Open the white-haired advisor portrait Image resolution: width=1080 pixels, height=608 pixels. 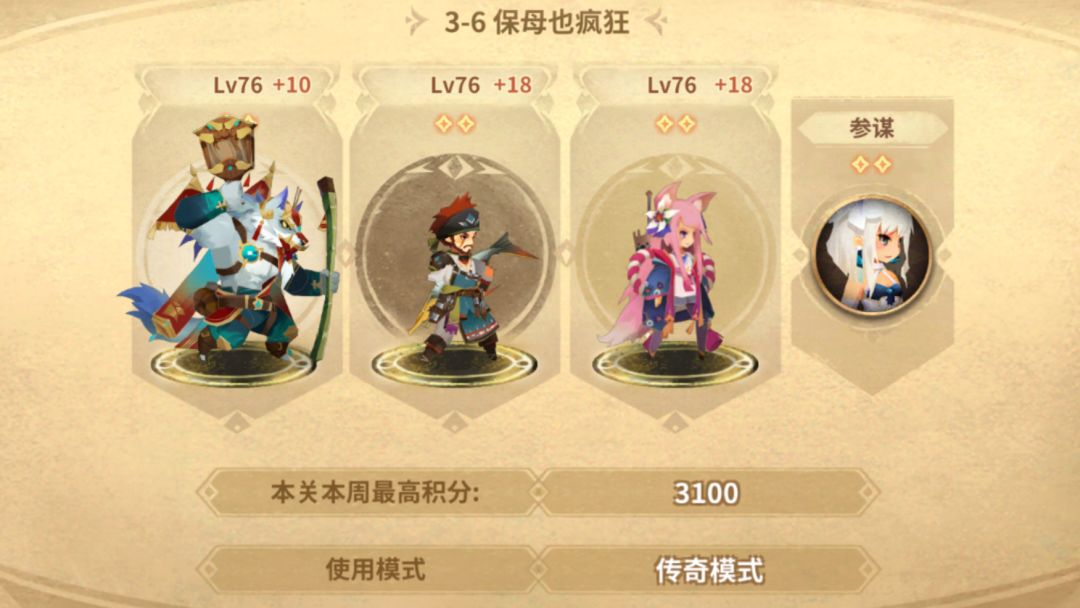point(873,255)
